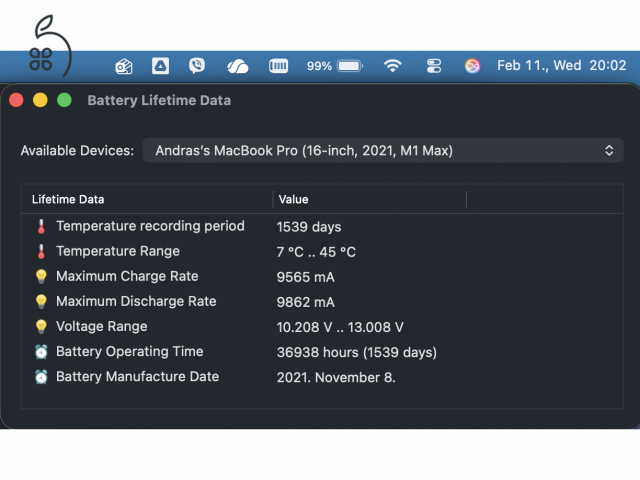The image size is (640, 480).
Task: Open the date and time Feb 11 clock
Action: click(562, 65)
